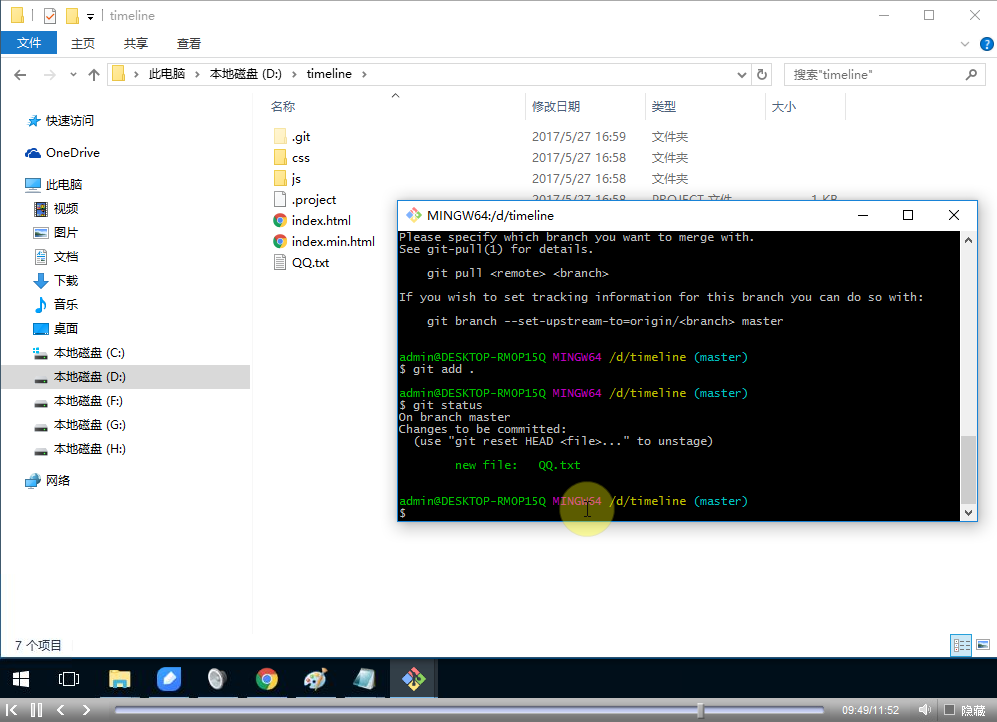Screen dimensions: 997x722
Task: Expand the Explorer ribbon chevron
Action: 965,44
